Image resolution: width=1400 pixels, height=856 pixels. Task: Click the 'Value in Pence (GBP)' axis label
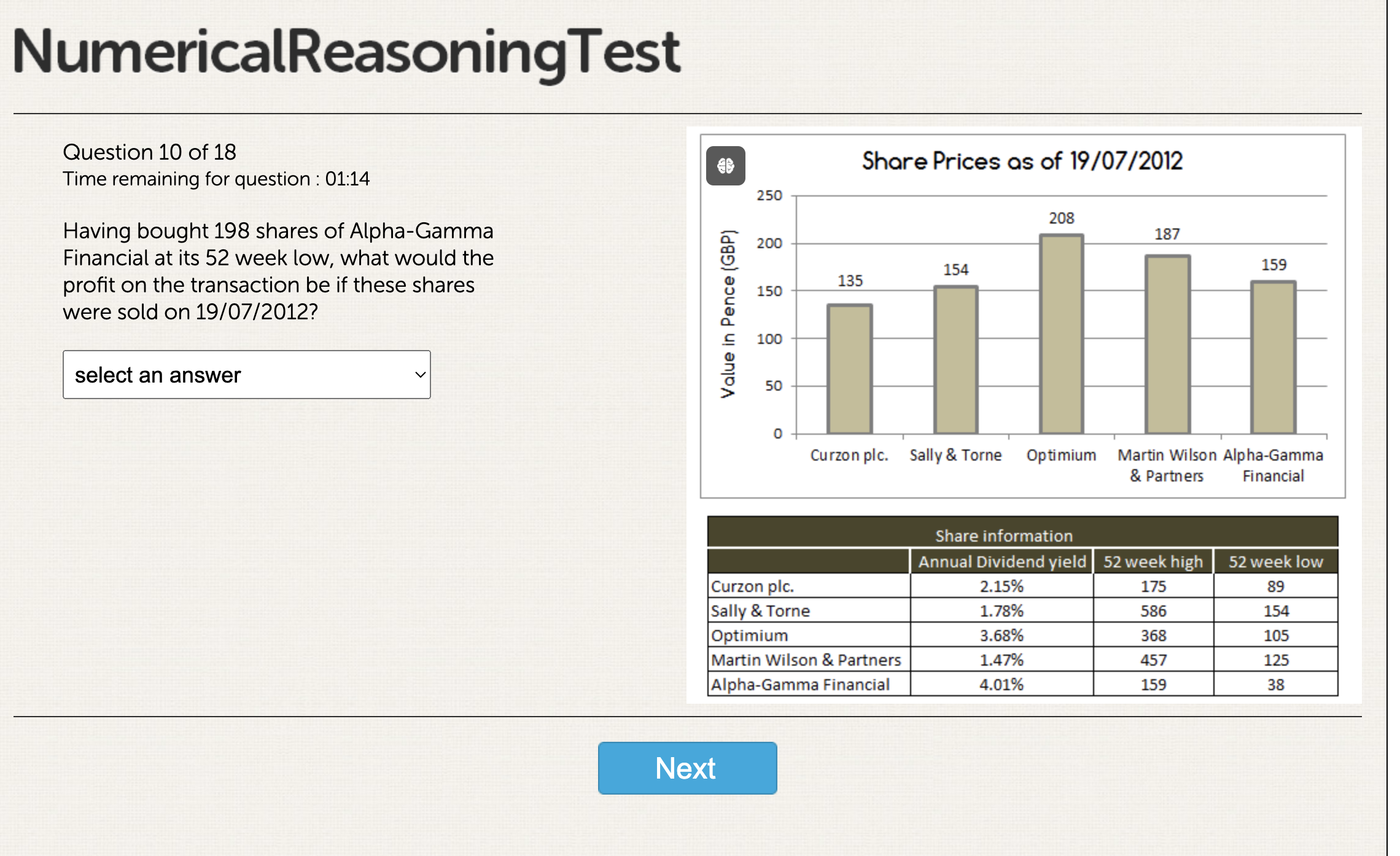pyautogui.click(x=728, y=314)
